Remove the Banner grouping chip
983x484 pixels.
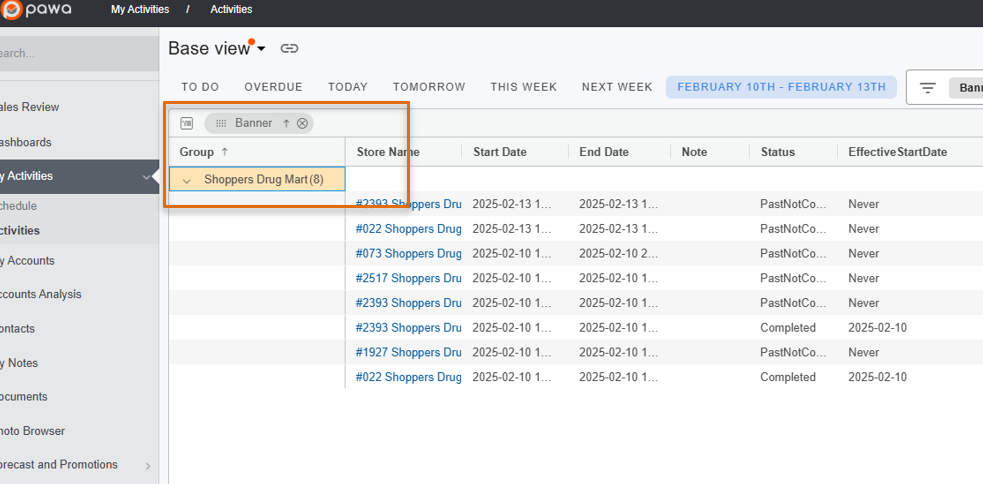[x=302, y=124]
